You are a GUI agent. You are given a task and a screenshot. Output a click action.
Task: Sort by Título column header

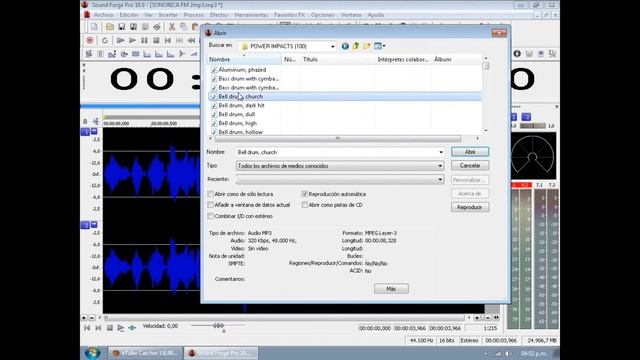pyautogui.click(x=337, y=60)
